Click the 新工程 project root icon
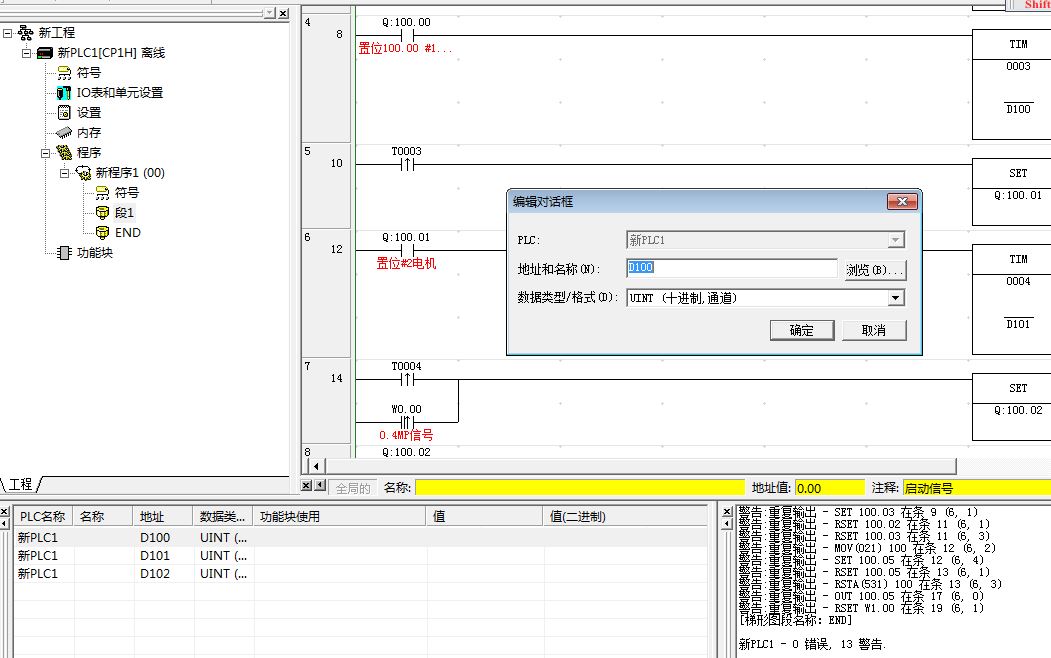 25,33
